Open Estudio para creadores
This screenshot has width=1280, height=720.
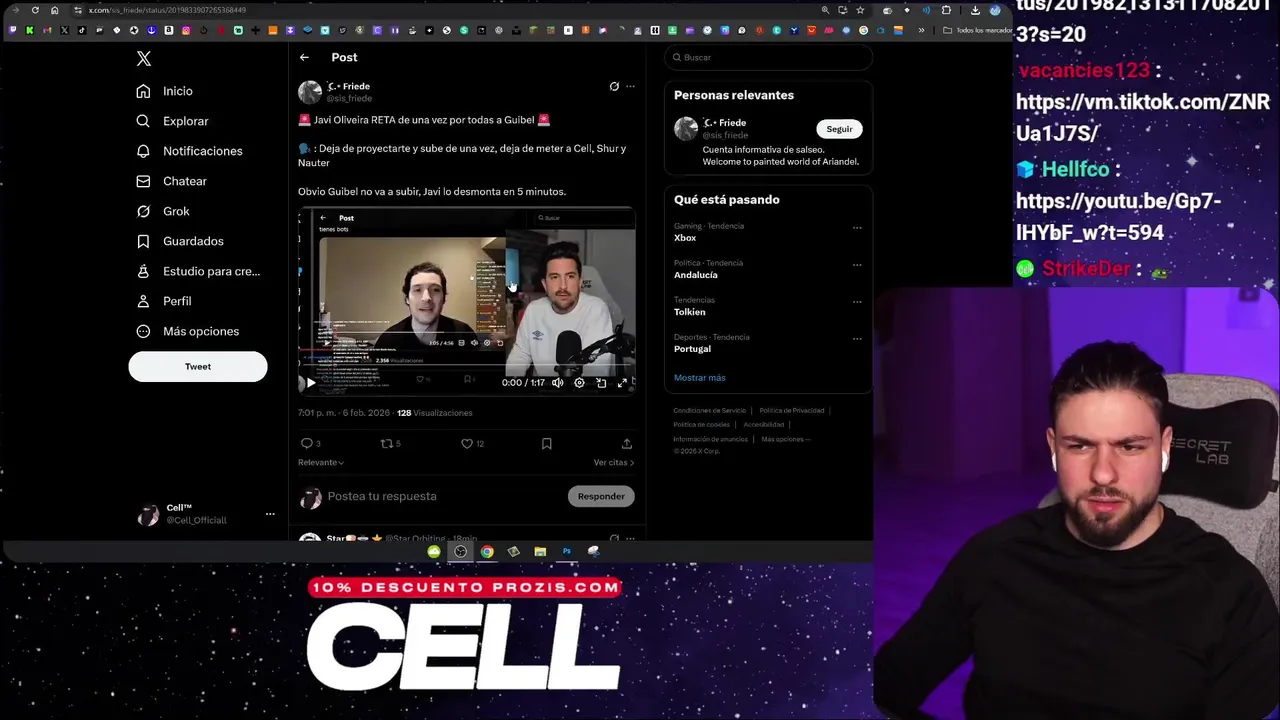pos(198,271)
